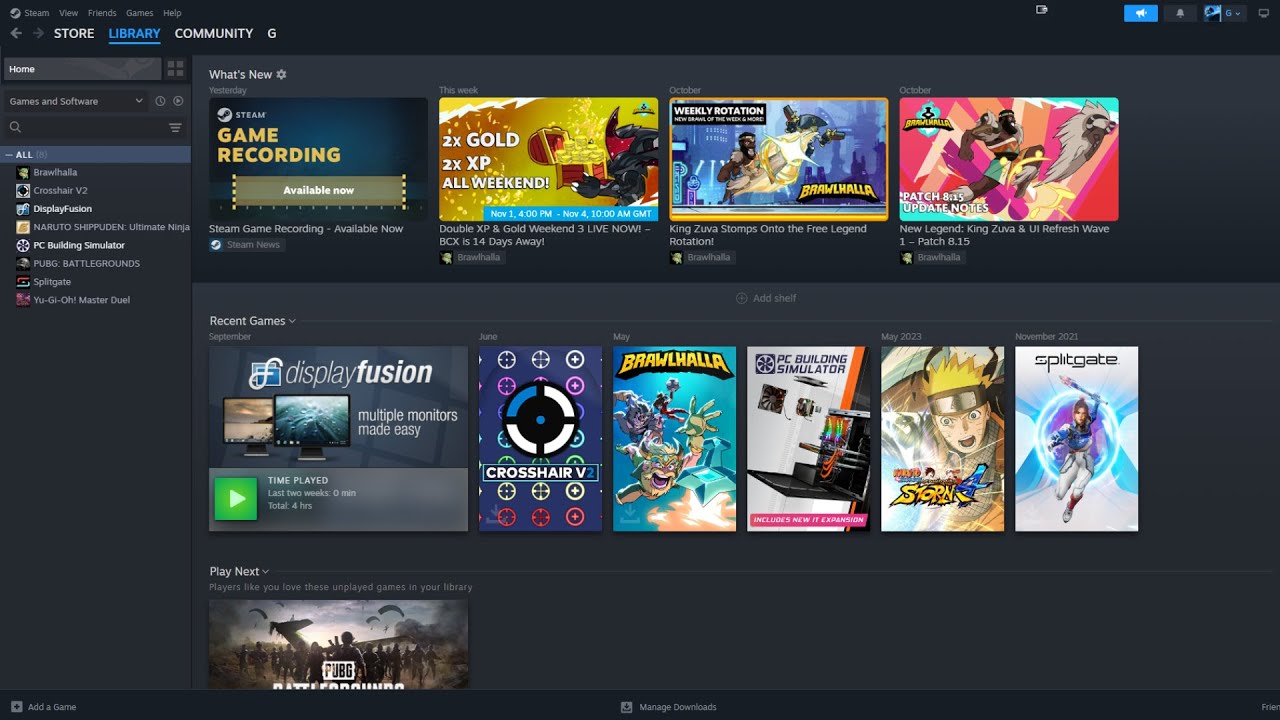Viewport: 1280px width, 720px height.
Task: Click the announcements megaphone button
Action: pyautogui.click(x=1141, y=13)
